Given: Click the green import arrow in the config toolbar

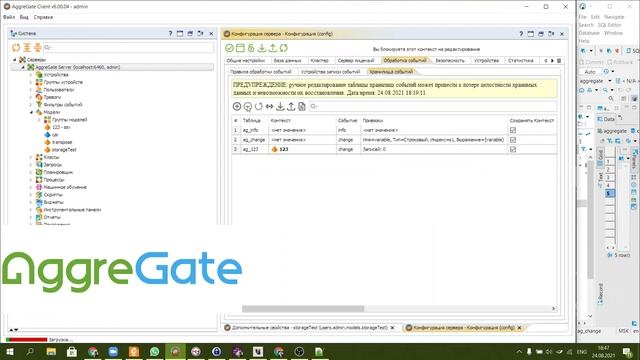Looking at the screenshot, I should (x=262, y=48).
